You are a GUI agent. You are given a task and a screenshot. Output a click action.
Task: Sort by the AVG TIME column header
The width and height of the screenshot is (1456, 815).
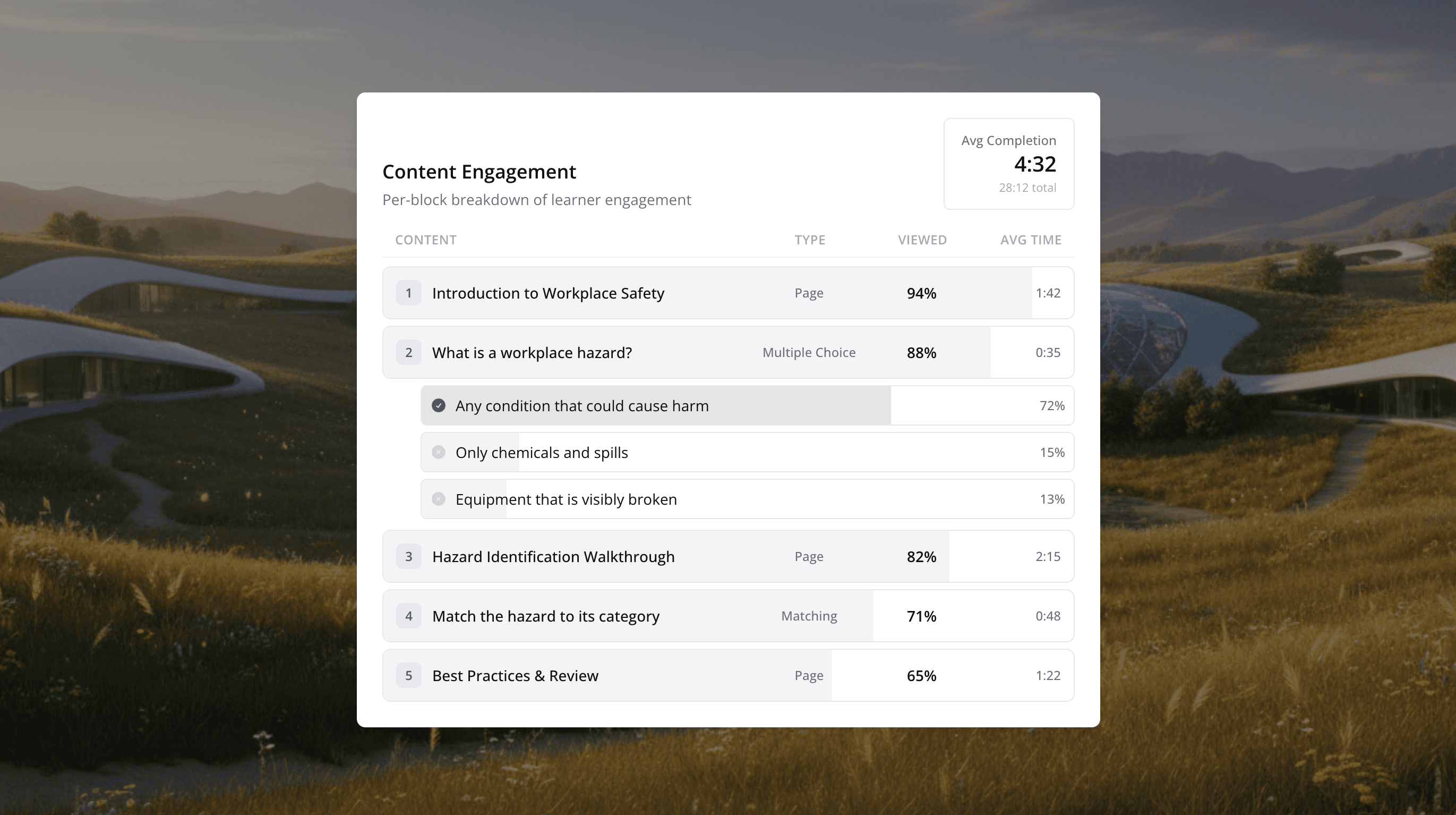(1030, 240)
